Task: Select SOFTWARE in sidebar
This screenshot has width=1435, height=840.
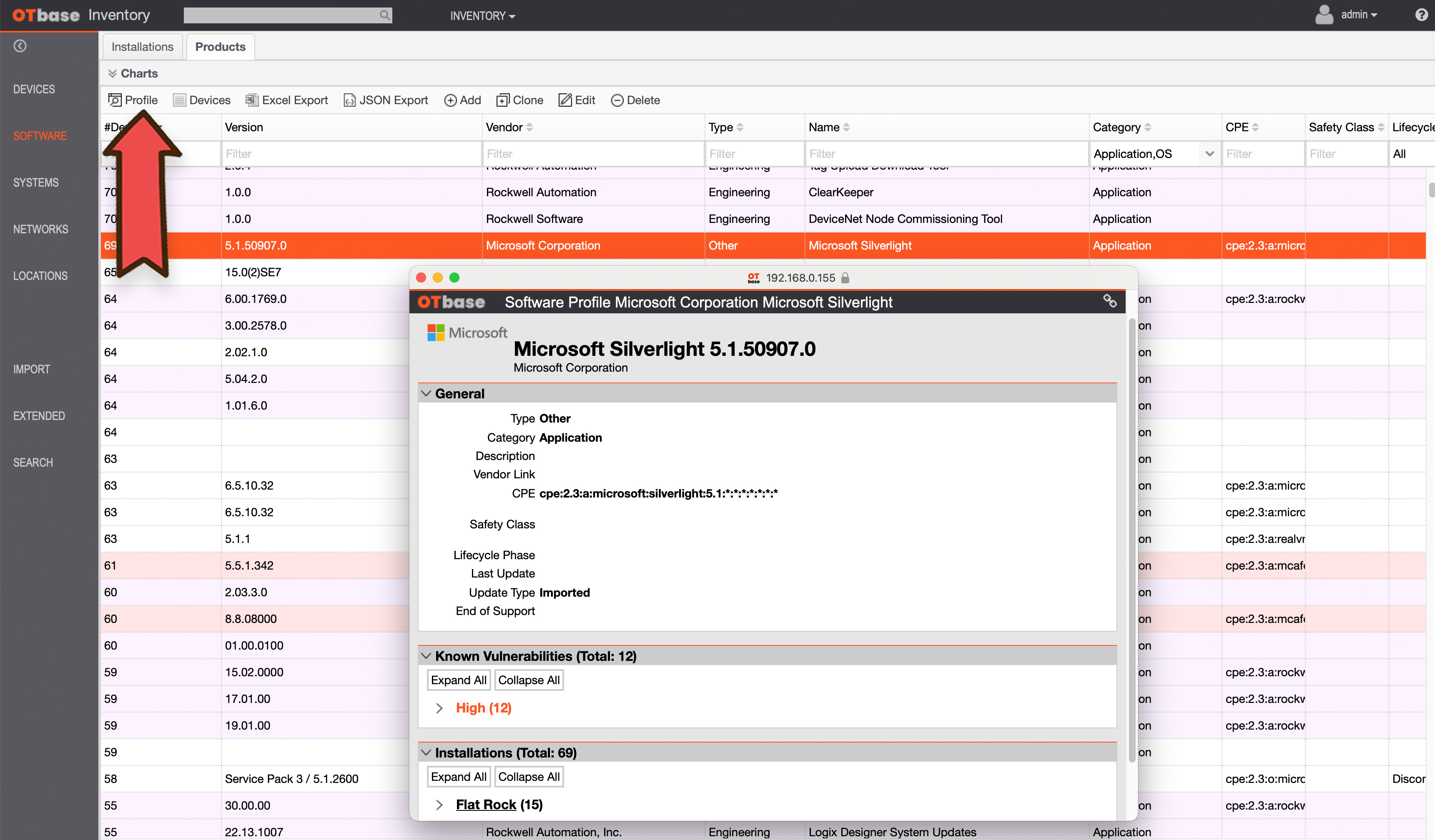Action: [x=40, y=136]
